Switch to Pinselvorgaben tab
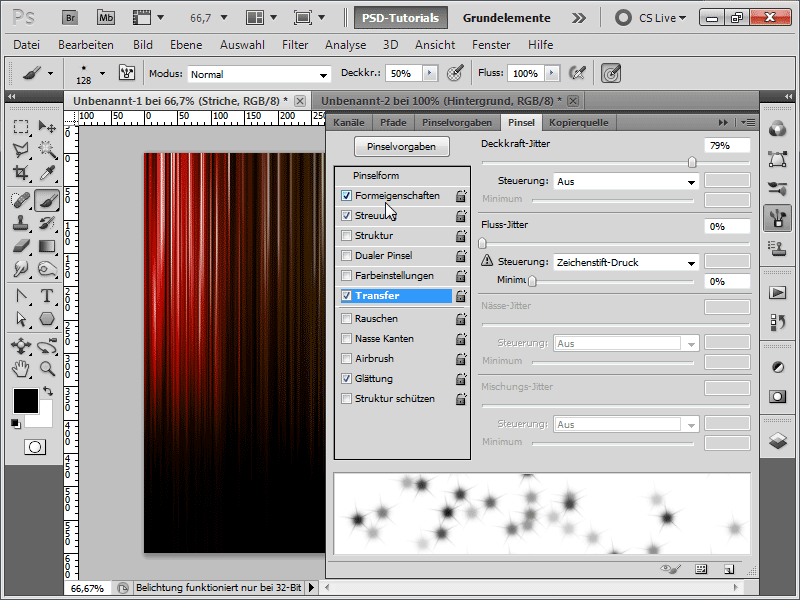Screen dimensions: 800x600 click(x=457, y=123)
